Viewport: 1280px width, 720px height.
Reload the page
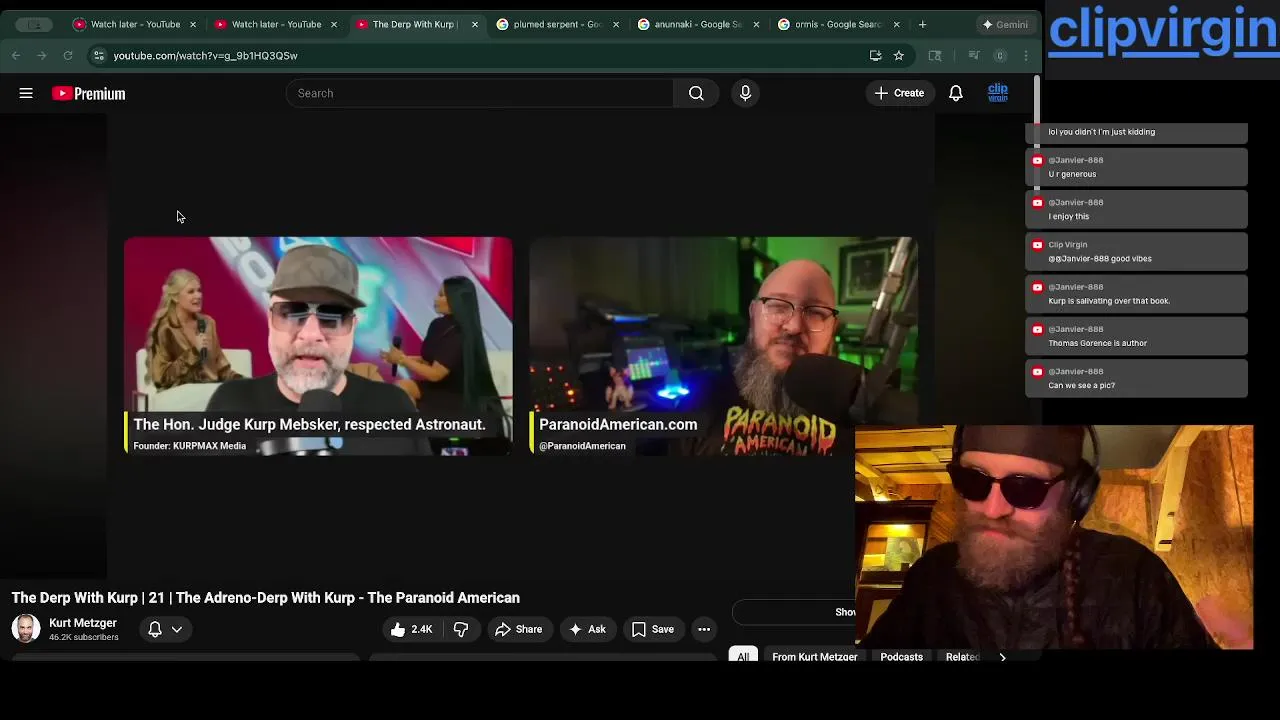coord(68,56)
